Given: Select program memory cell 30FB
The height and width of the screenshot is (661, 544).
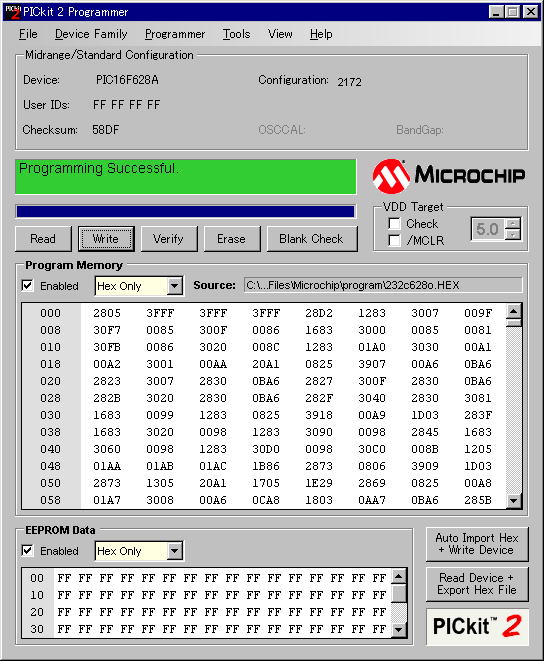Looking at the screenshot, I should [x=107, y=347].
